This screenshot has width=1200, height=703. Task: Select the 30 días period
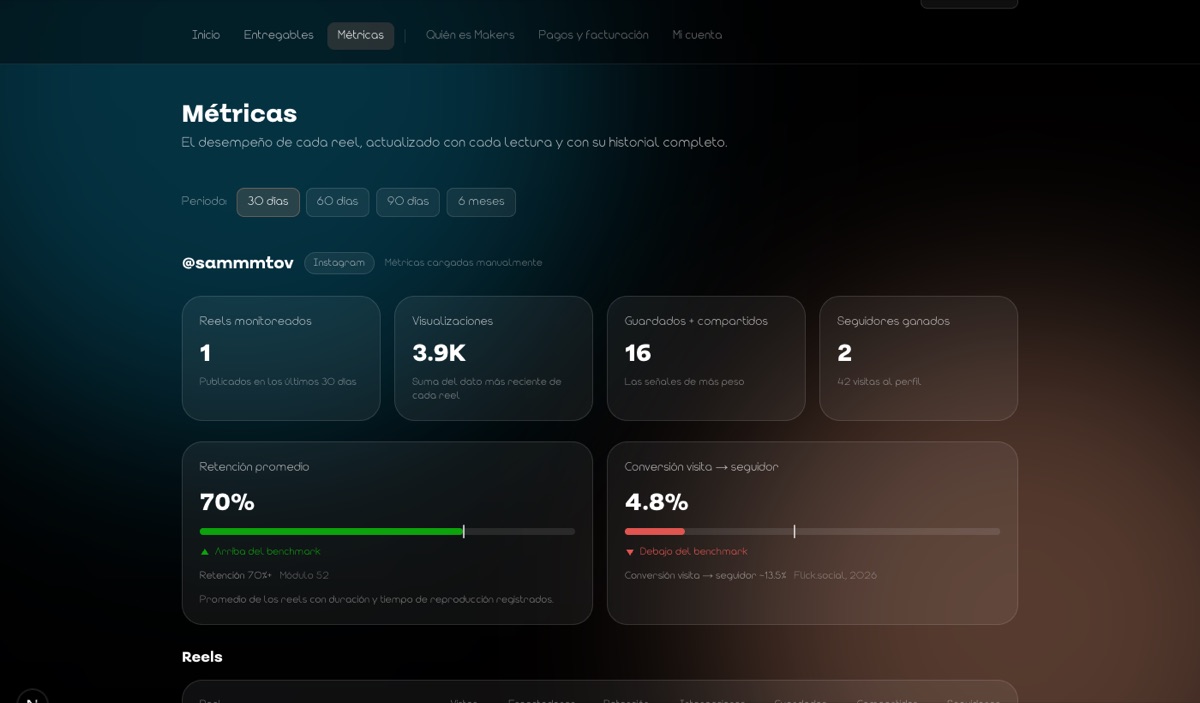[x=268, y=202]
